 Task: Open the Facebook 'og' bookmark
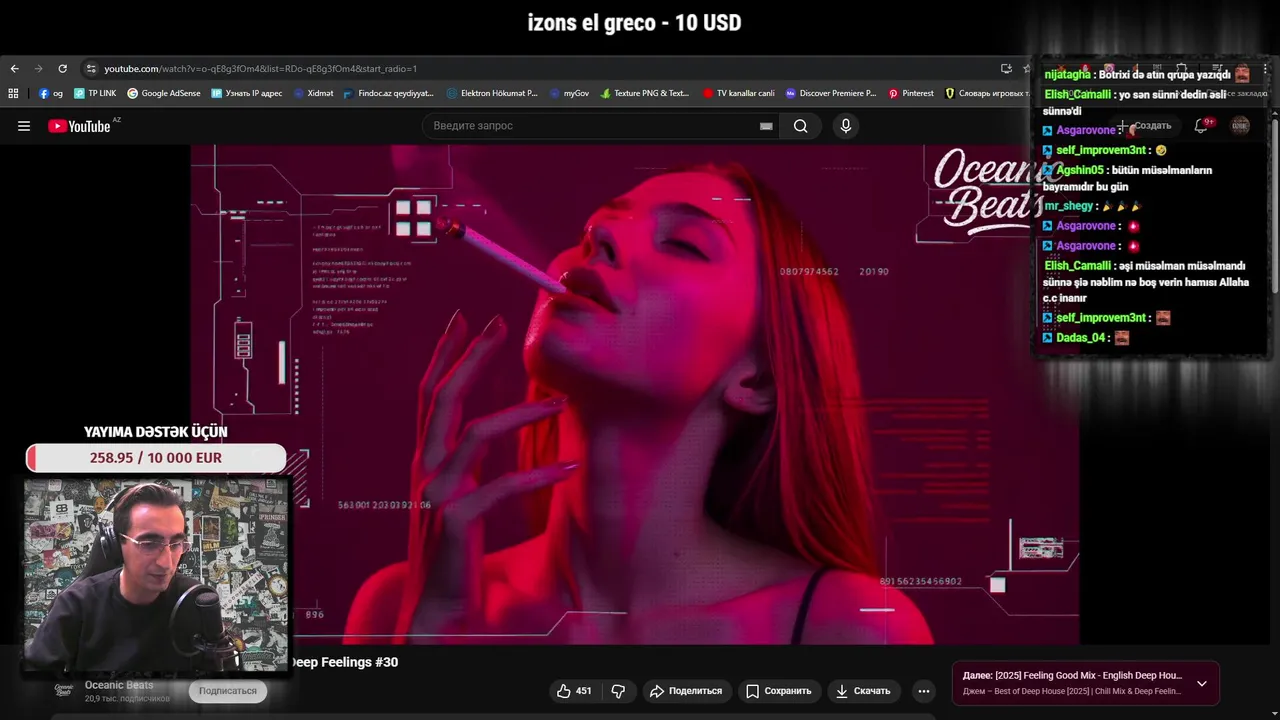(x=50, y=93)
